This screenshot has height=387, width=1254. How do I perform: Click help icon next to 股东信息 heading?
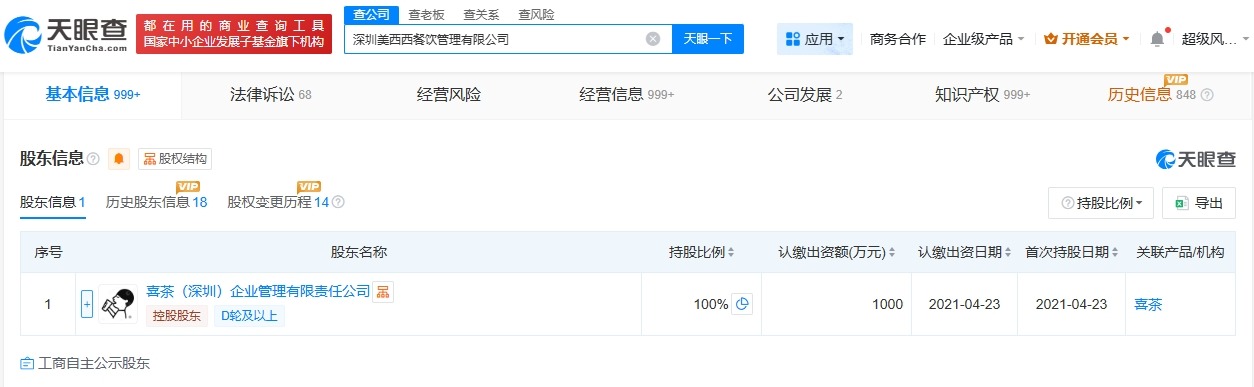pos(93,159)
